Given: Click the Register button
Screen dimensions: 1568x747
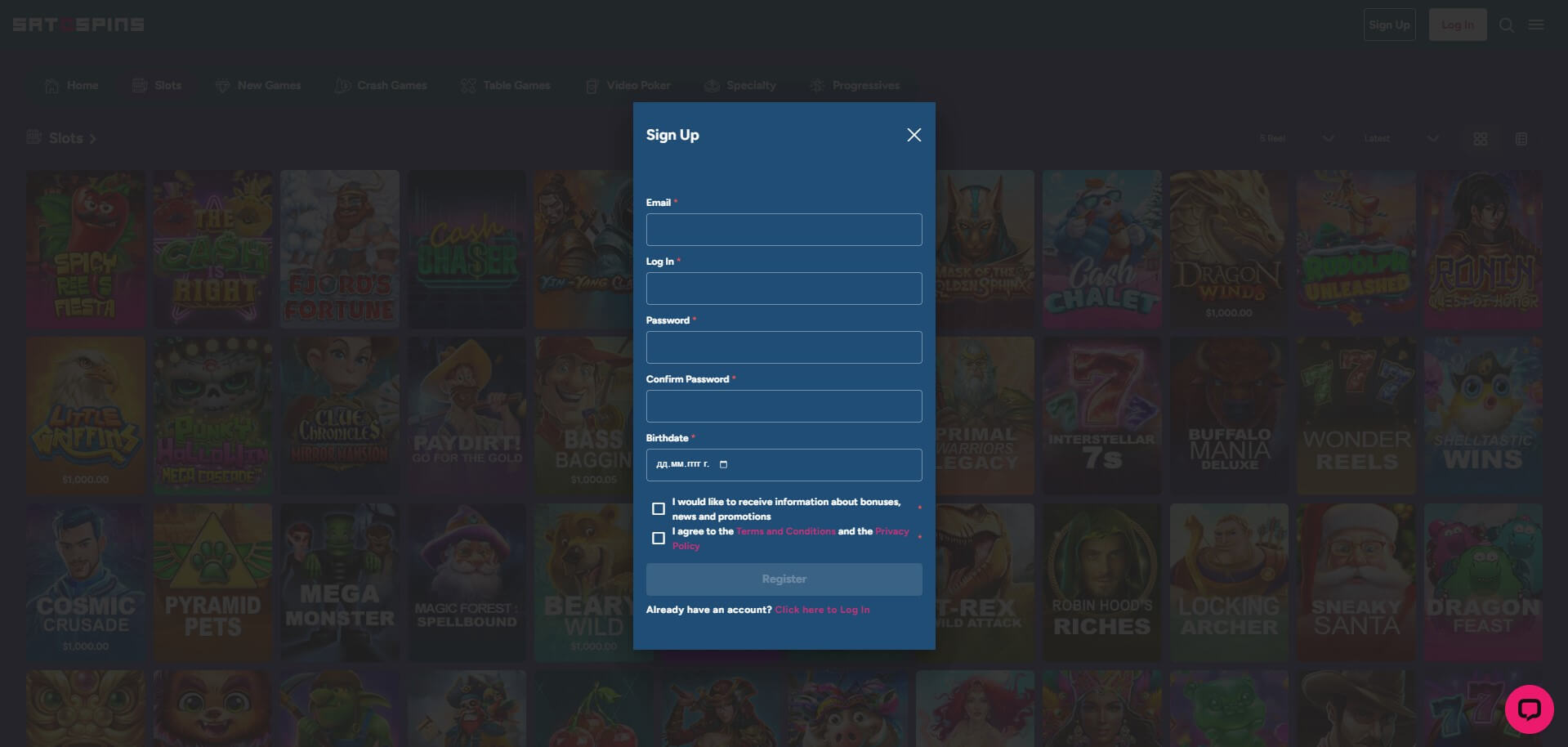Looking at the screenshot, I should (x=784, y=579).
